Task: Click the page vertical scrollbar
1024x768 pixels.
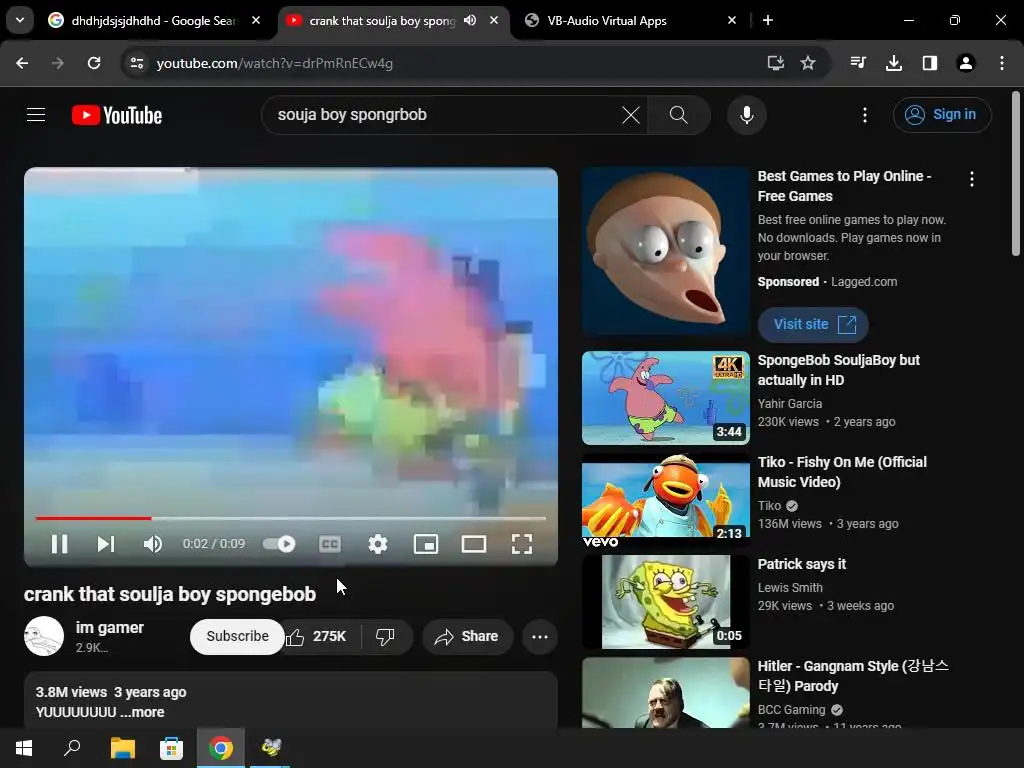Action: click(x=1016, y=173)
